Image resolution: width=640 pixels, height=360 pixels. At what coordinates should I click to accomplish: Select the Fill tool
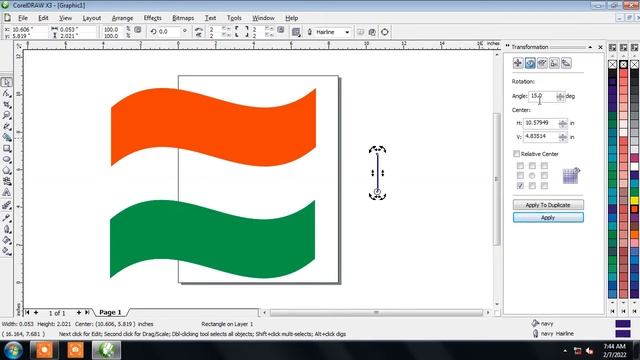tap(7, 240)
